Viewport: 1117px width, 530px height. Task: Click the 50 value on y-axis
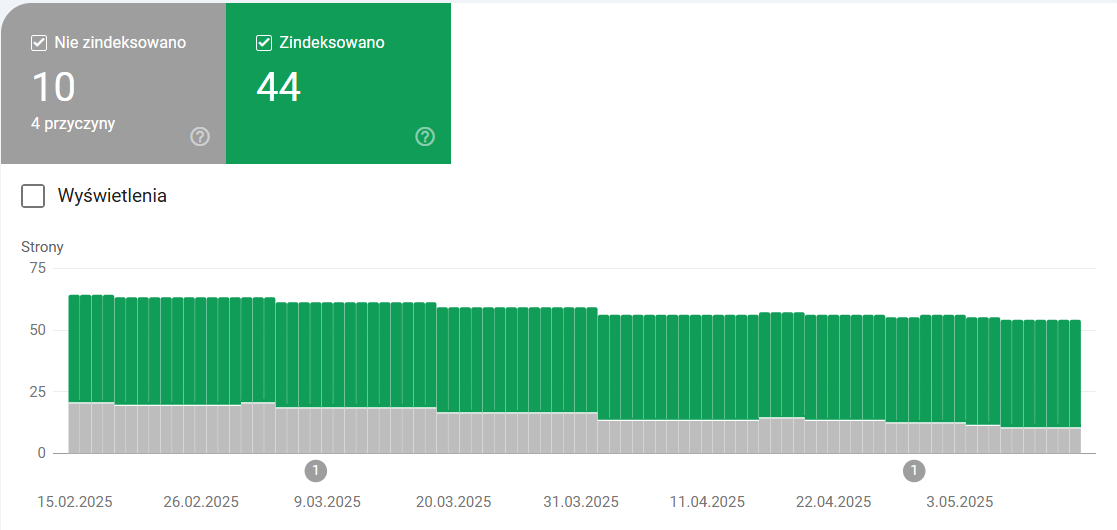pyautogui.click(x=37, y=330)
